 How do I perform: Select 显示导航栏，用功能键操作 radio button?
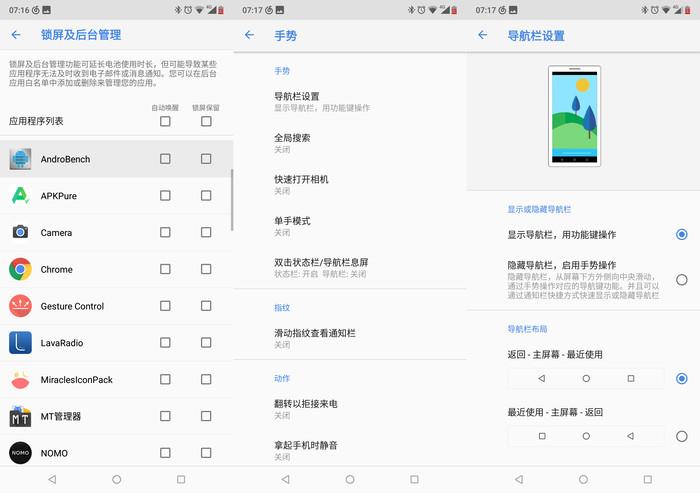point(681,234)
